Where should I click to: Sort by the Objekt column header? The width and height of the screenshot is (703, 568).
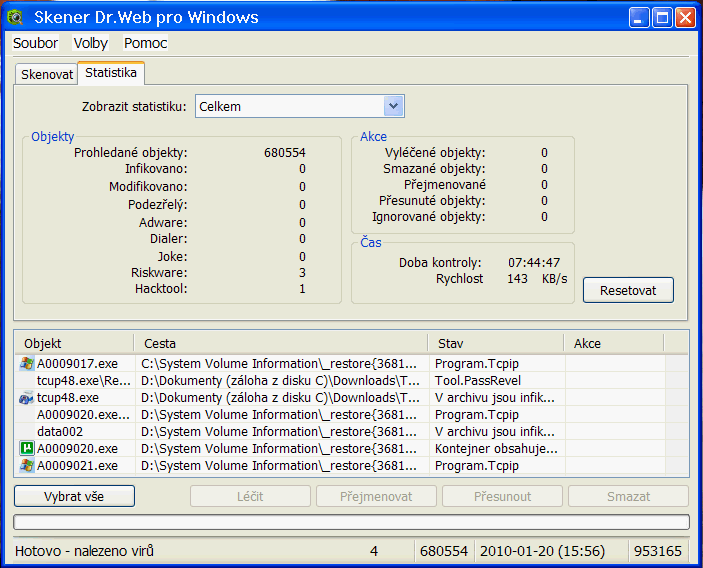pos(74,343)
